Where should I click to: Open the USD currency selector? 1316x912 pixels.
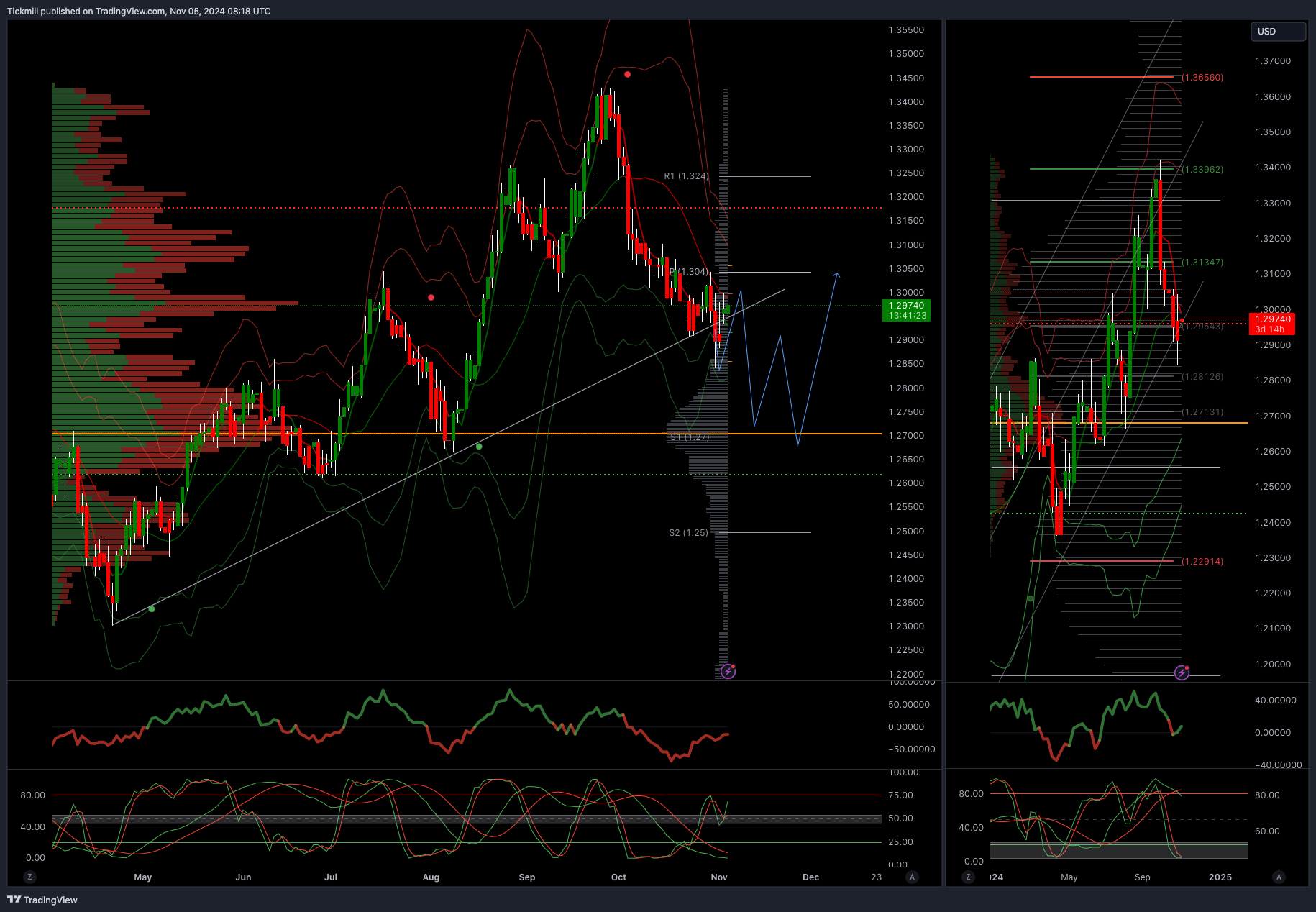(x=1278, y=32)
